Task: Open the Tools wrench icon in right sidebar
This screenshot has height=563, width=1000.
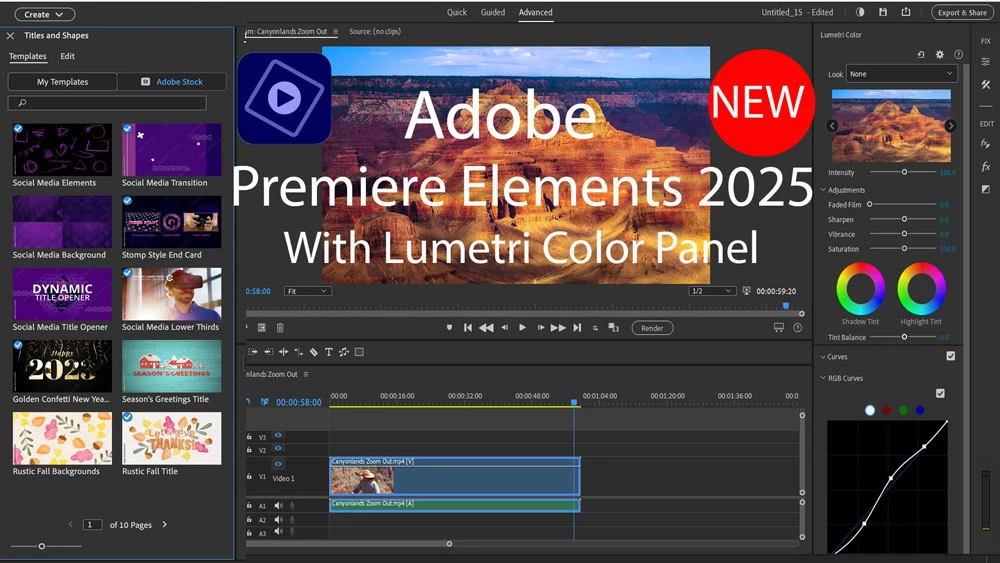Action: (x=985, y=84)
